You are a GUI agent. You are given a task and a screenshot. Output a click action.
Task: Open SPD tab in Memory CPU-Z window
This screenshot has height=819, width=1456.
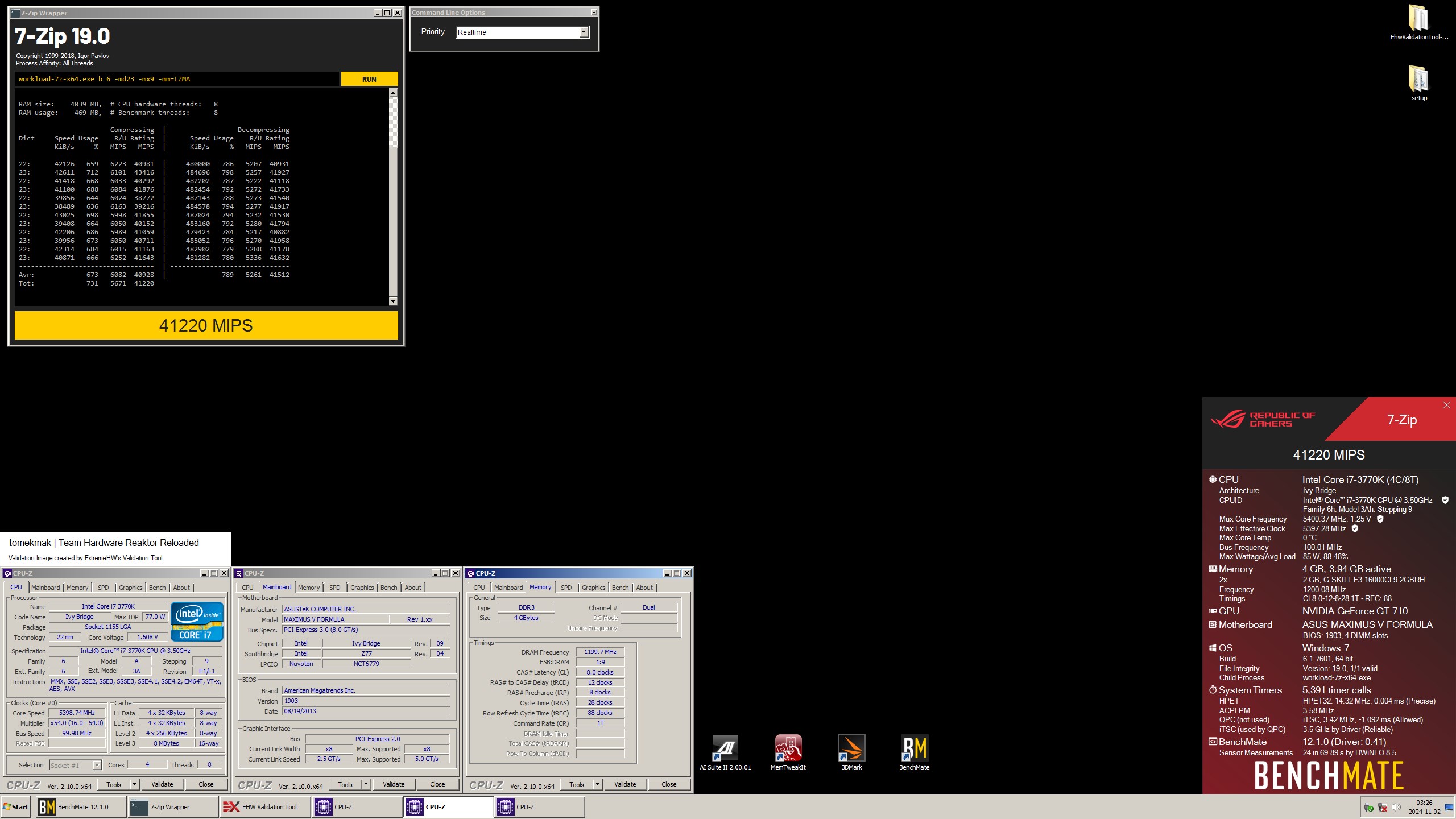coord(566,588)
